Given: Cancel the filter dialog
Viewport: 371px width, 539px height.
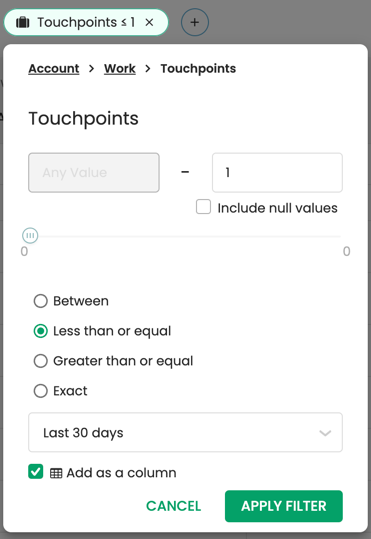Looking at the screenshot, I should pyautogui.click(x=173, y=506).
